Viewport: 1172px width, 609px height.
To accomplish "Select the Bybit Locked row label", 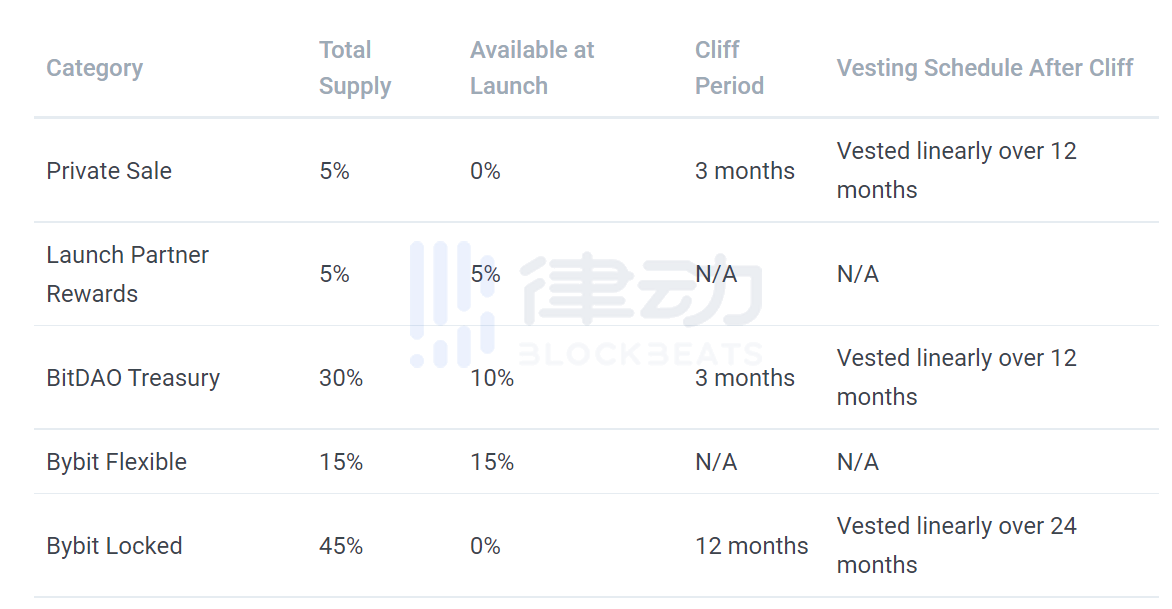I will (x=114, y=546).
